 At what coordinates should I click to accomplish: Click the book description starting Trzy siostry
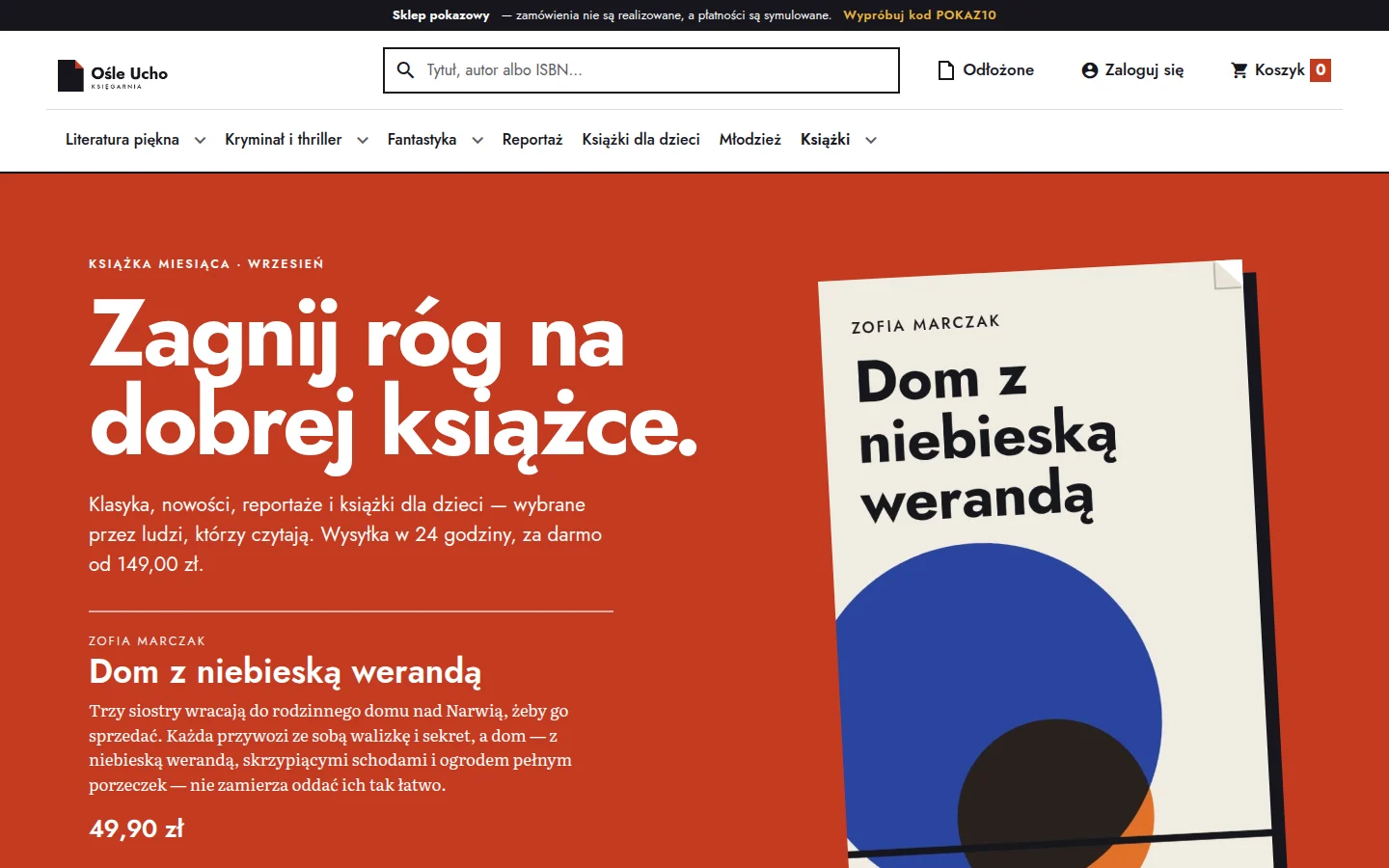pos(331,748)
